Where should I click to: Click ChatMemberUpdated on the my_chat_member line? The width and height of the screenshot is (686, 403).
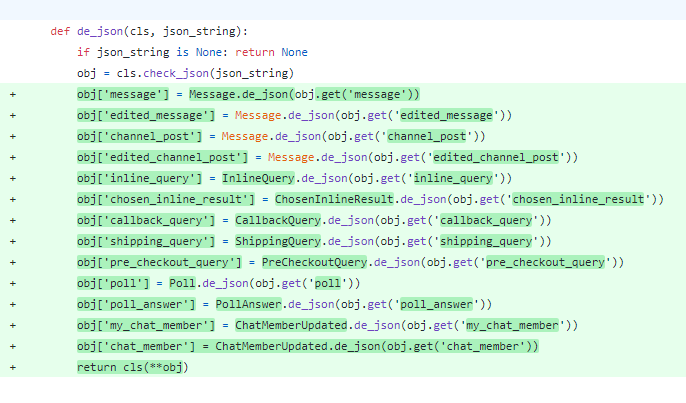pos(291,325)
